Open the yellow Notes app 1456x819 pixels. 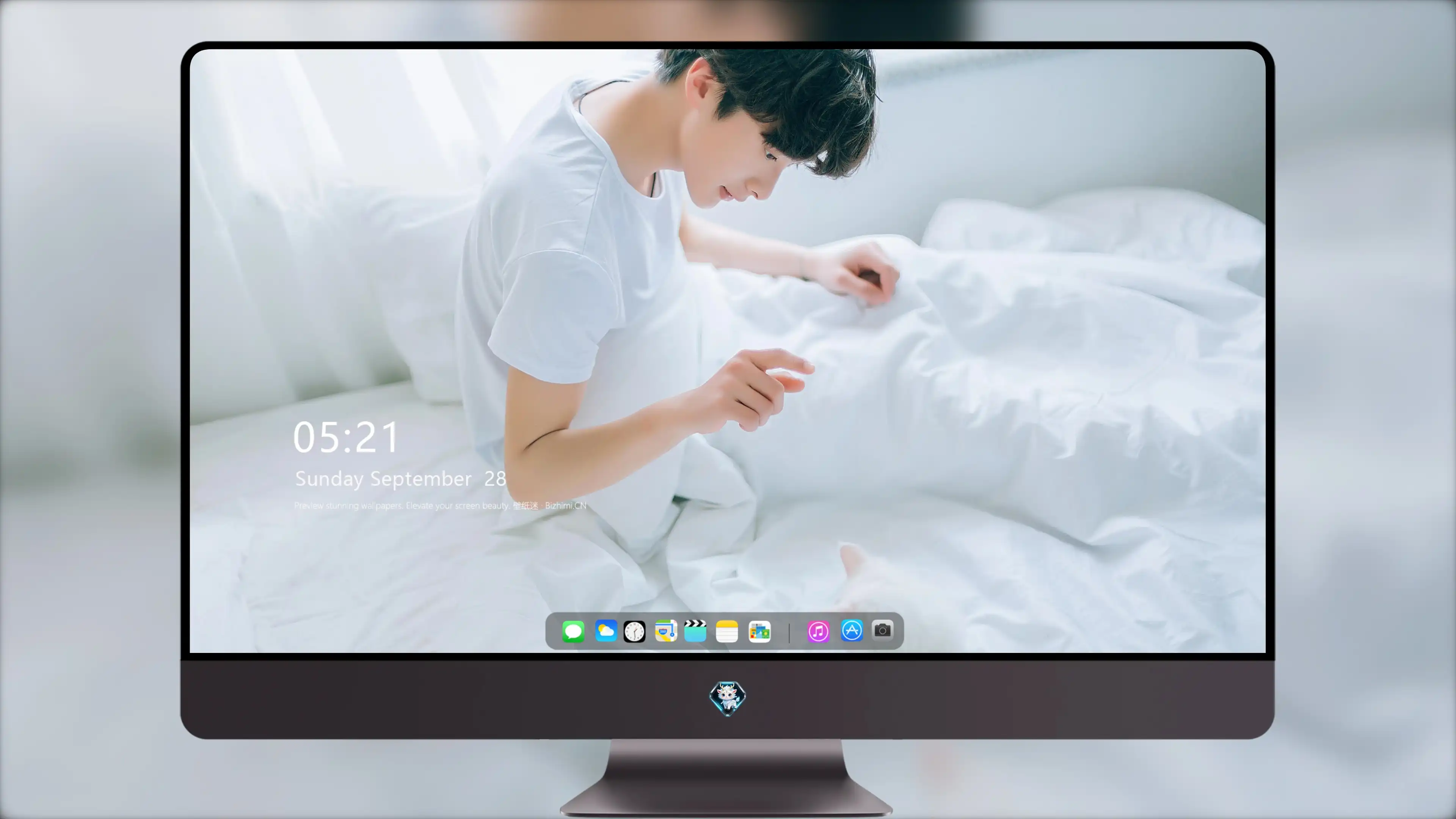pos(727,631)
